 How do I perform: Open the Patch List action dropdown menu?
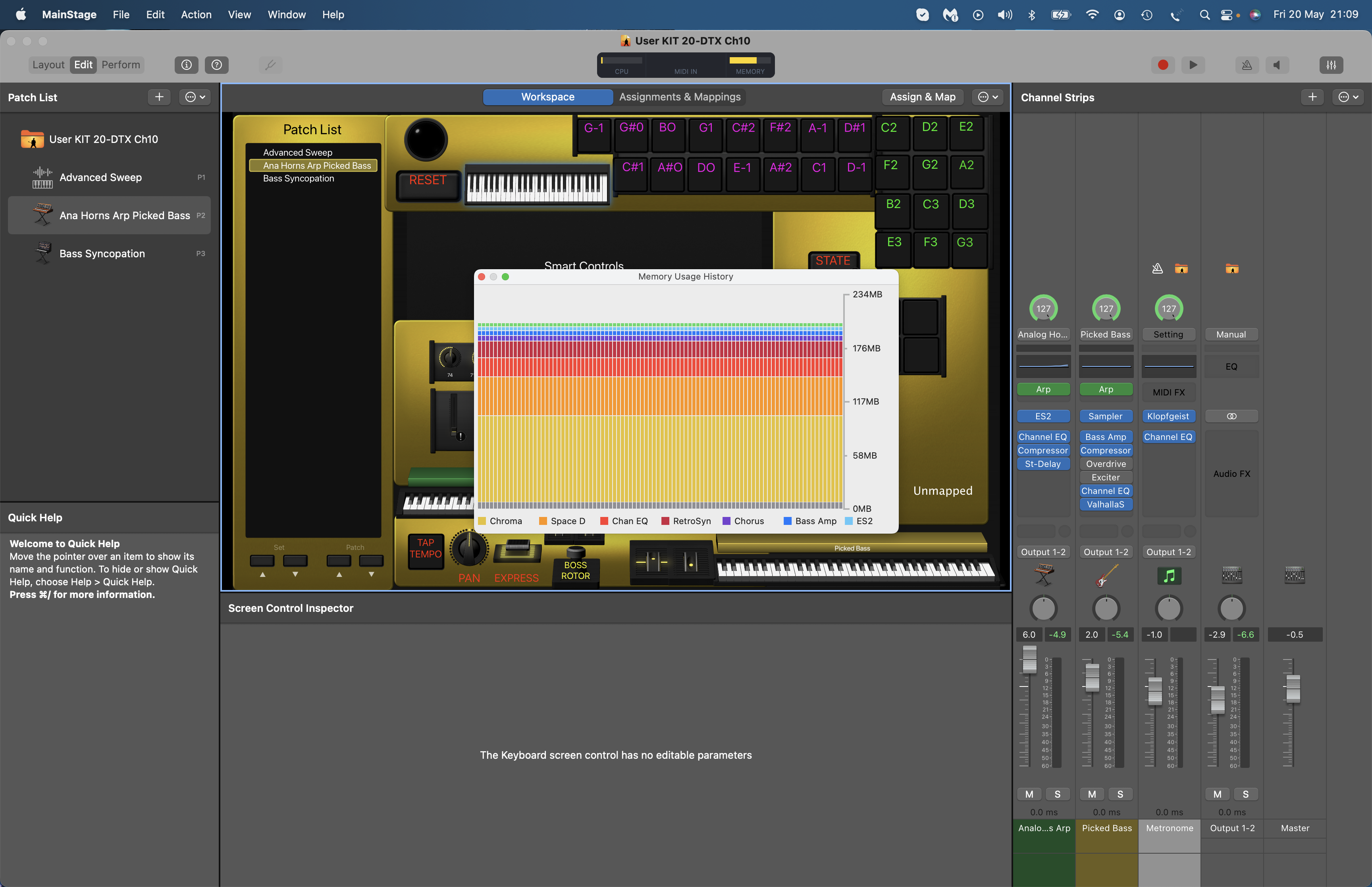tap(195, 97)
